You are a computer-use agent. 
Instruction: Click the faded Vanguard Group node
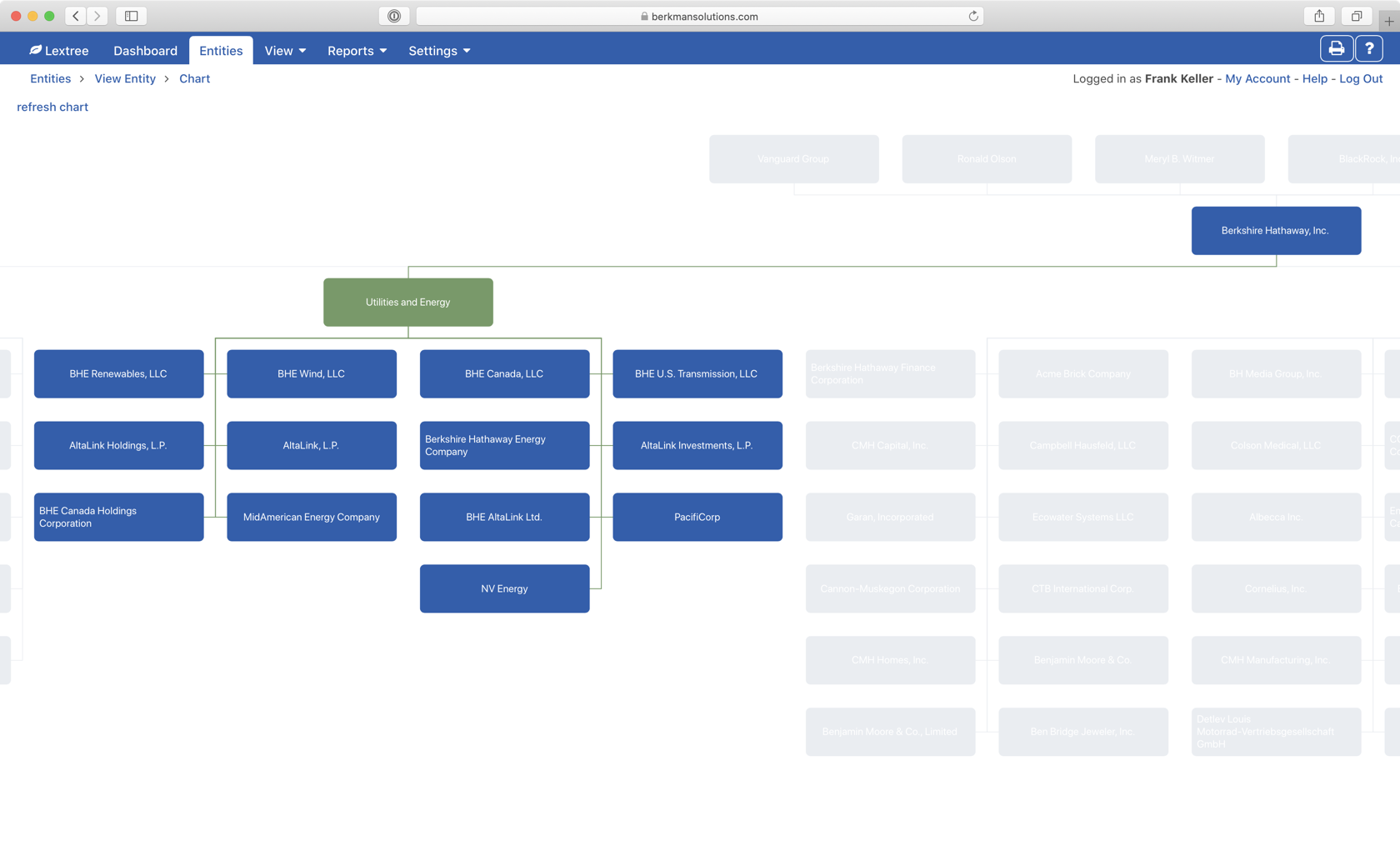click(x=794, y=159)
